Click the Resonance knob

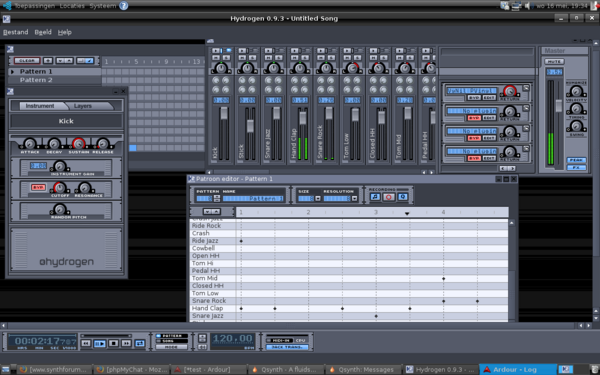coord(84,188)
